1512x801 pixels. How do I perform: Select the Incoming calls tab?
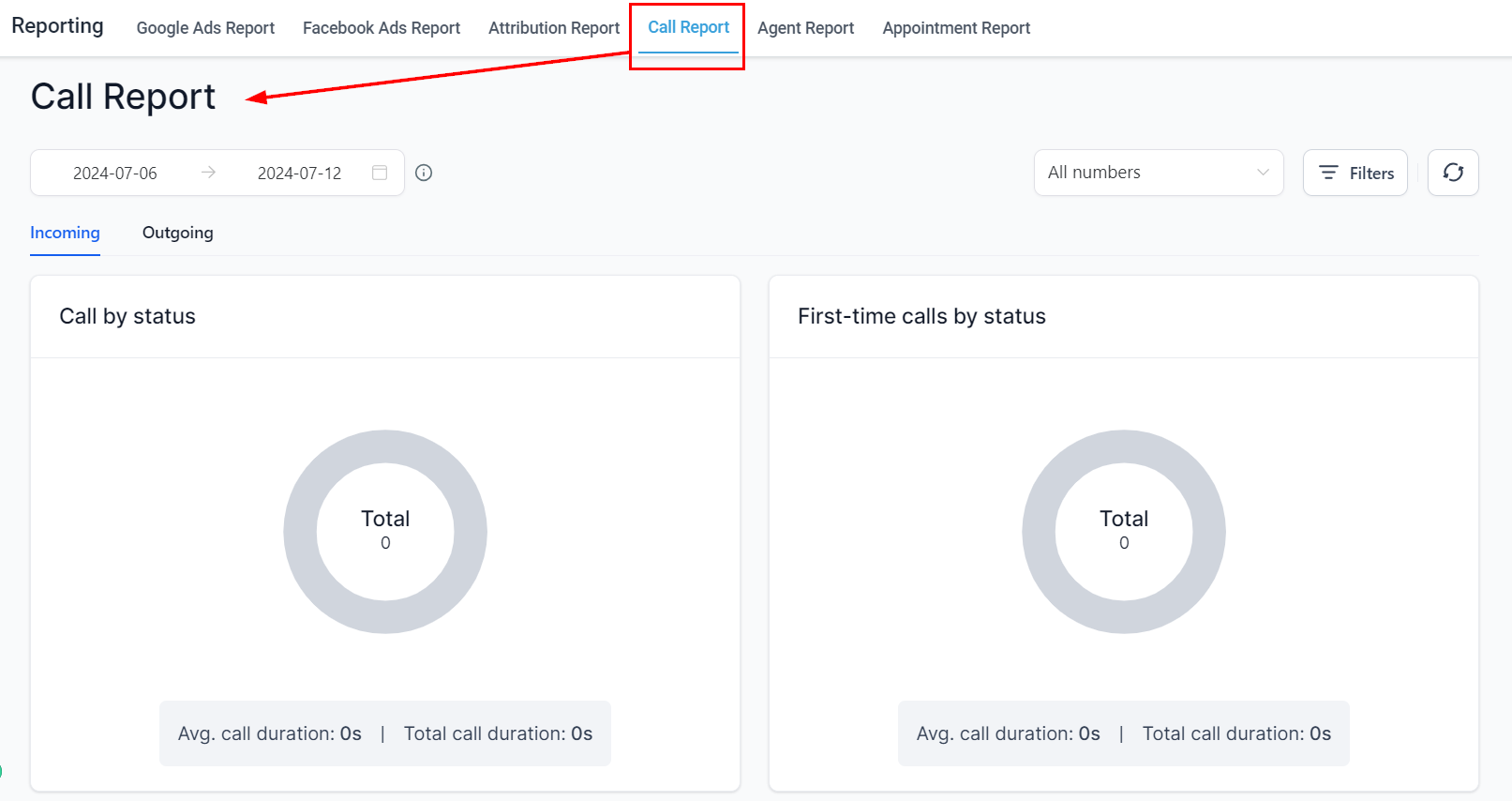(65, 233)
